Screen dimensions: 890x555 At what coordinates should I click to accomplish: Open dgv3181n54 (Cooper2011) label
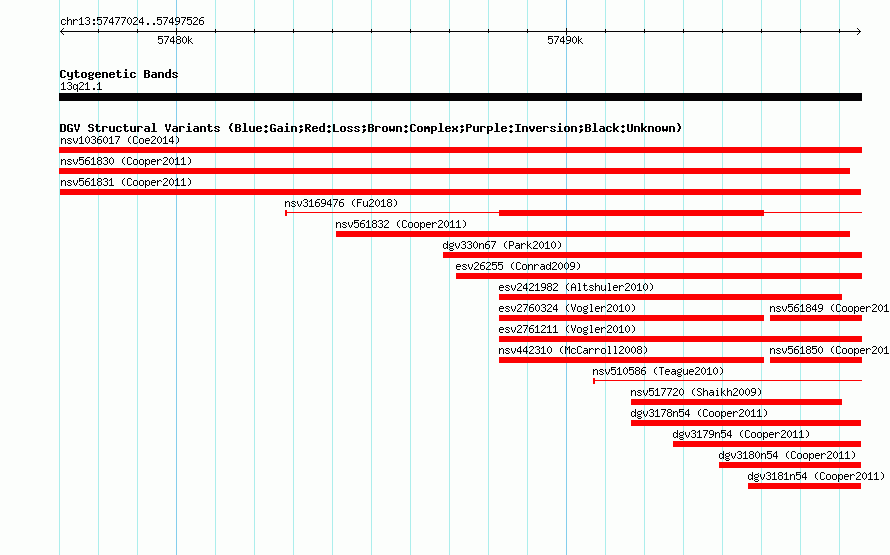pyautogui.click(x=816, y=476)
